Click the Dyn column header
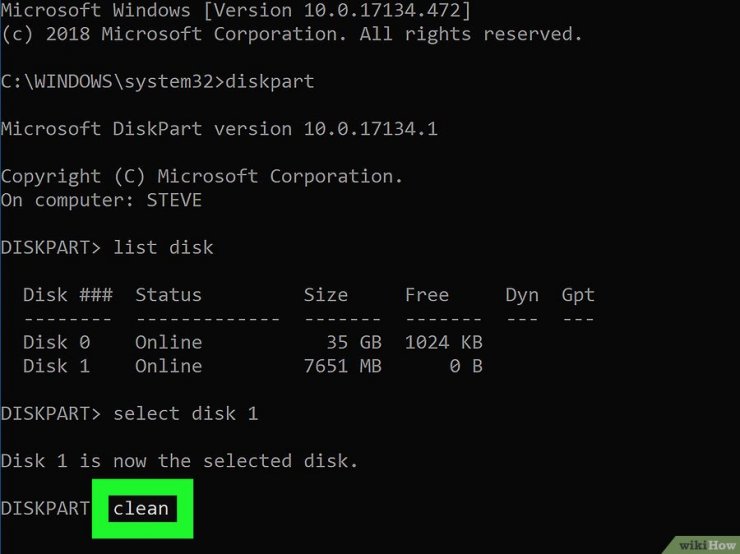This screenshot has height=554, width=740. click(x=522, y=296)
